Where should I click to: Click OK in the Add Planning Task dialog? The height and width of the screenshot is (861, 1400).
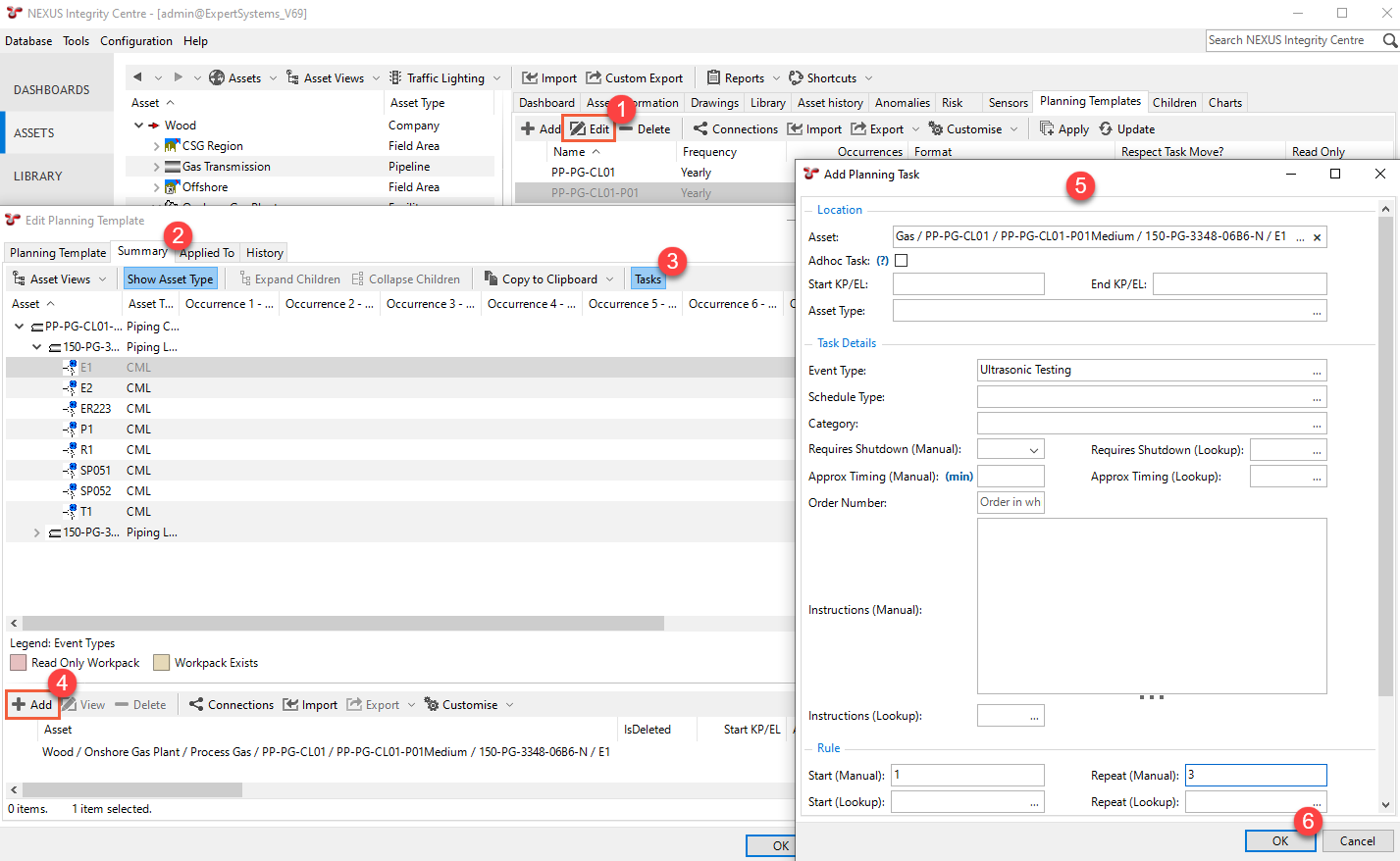[1280, 840]
